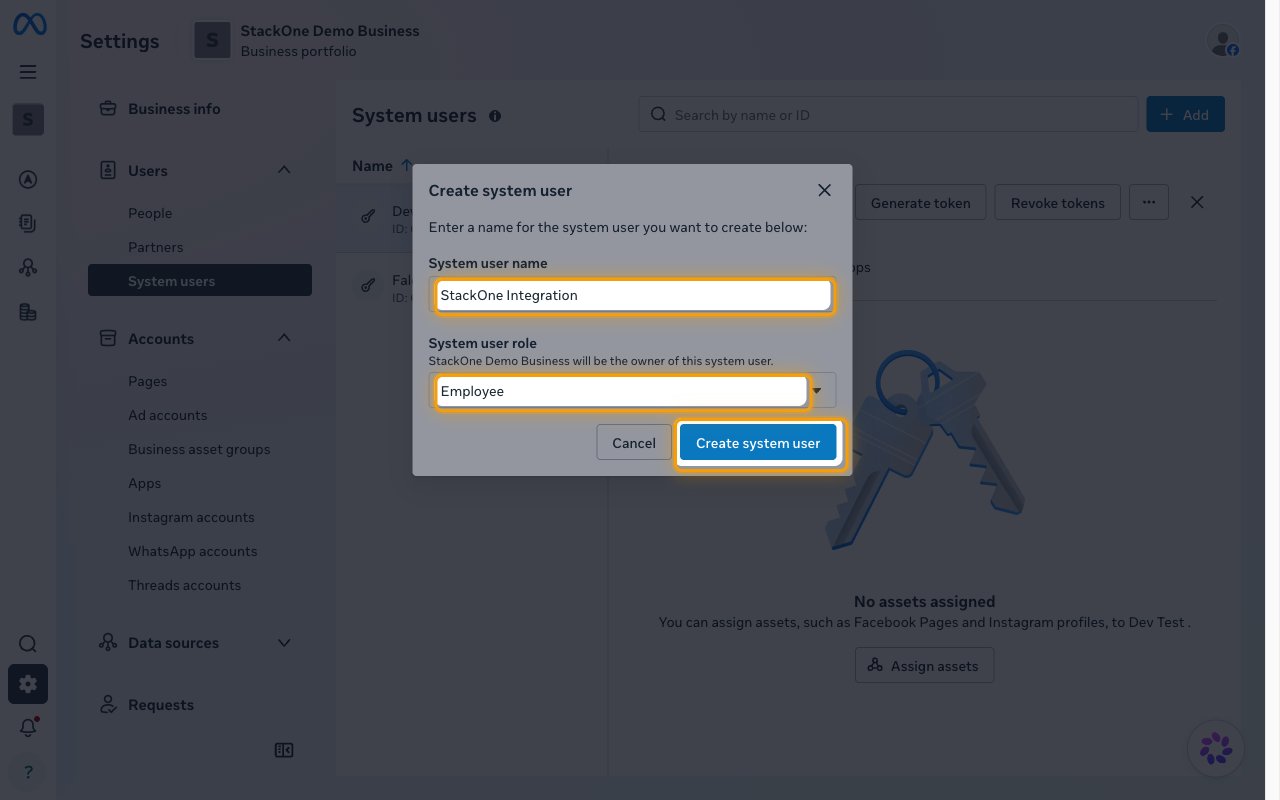Open Ad accounts under Accounts
This screenshot has width=1280, height=800.
coord(168,415)
